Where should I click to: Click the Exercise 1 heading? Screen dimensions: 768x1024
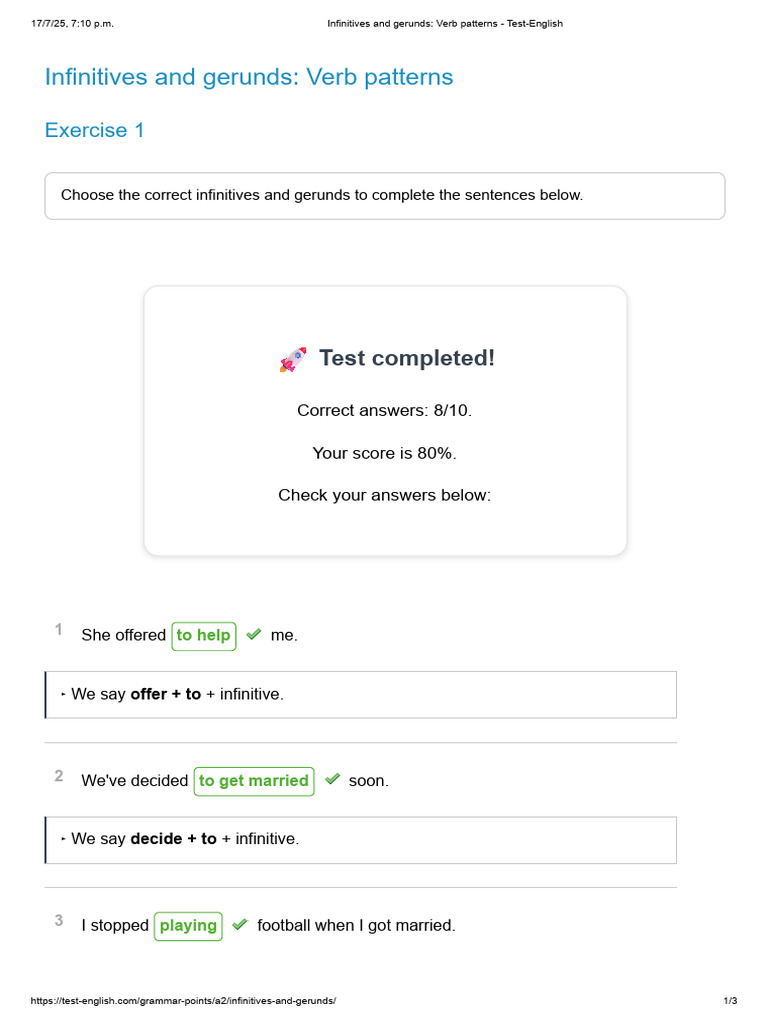click(x=95, y=130)
